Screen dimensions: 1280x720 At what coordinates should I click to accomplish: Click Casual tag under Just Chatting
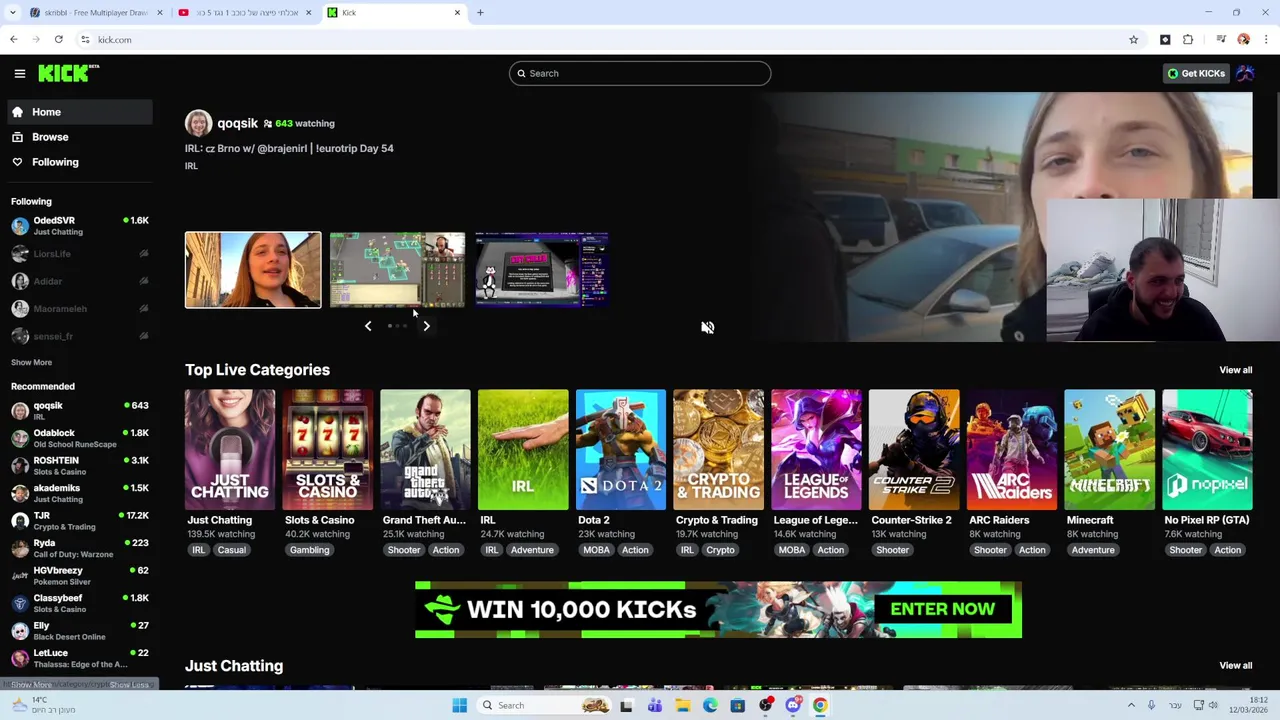[x=231, y=550]
